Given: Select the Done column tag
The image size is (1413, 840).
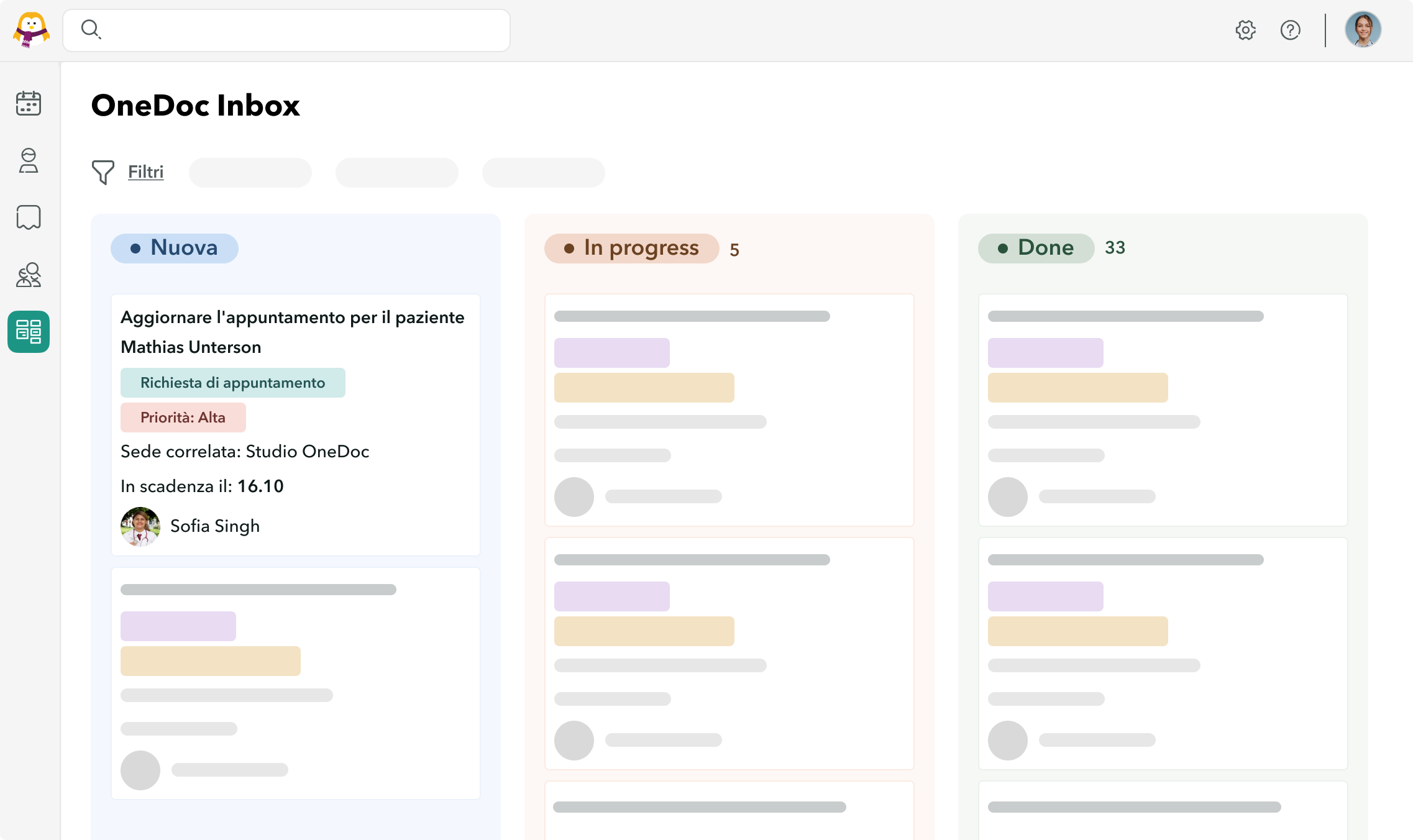Looking at the screenshot, I should (1036, 248).
